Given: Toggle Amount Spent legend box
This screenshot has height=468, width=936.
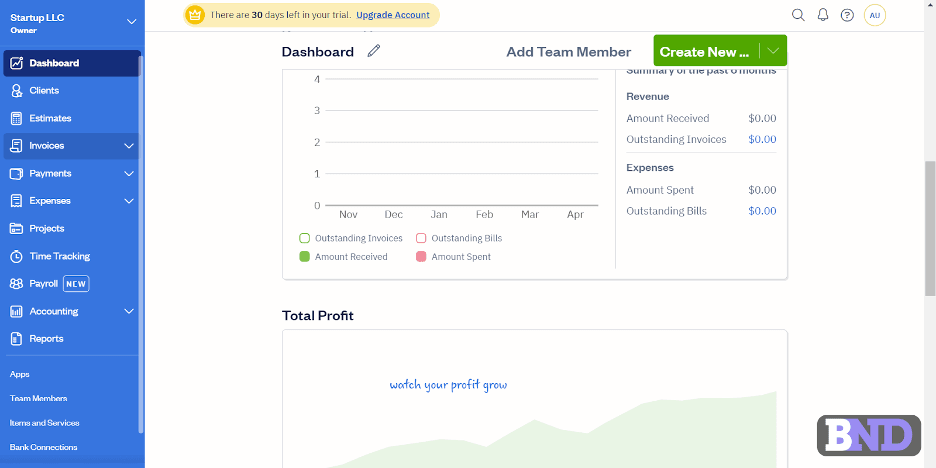Looking at the screenshot, I should [421, 257].
